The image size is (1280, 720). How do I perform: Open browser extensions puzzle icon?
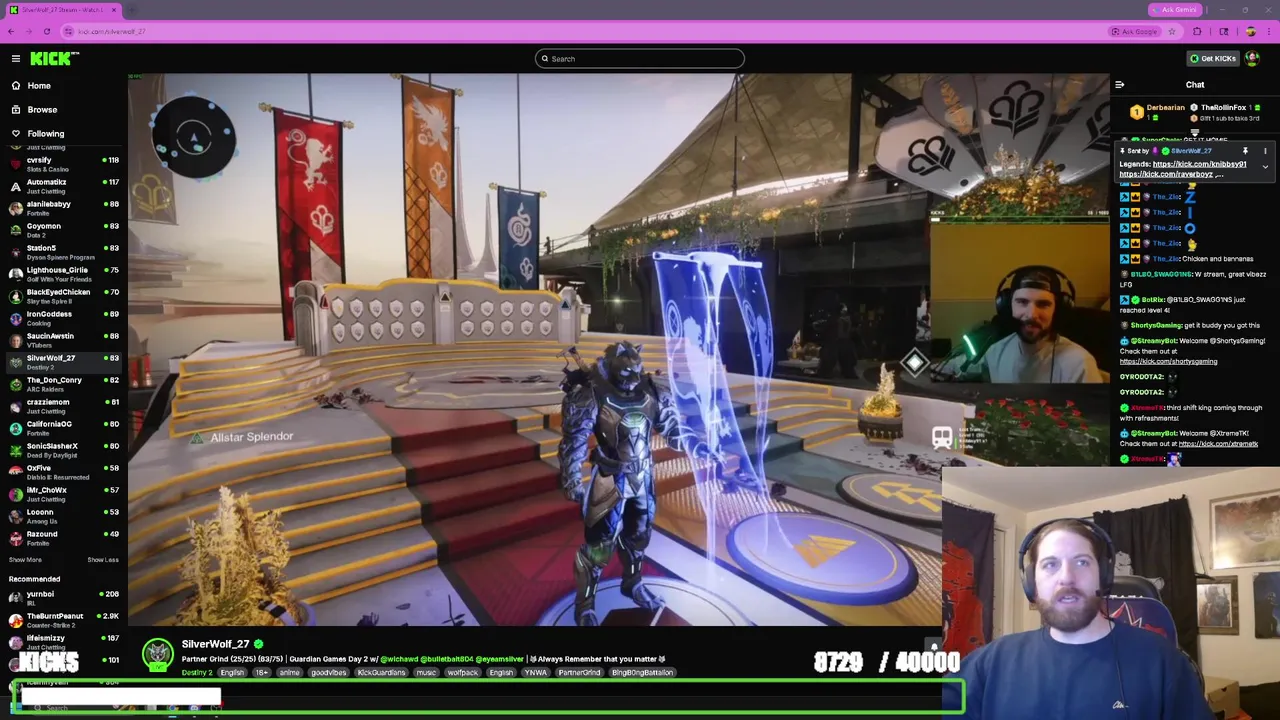click(1198, 32)
